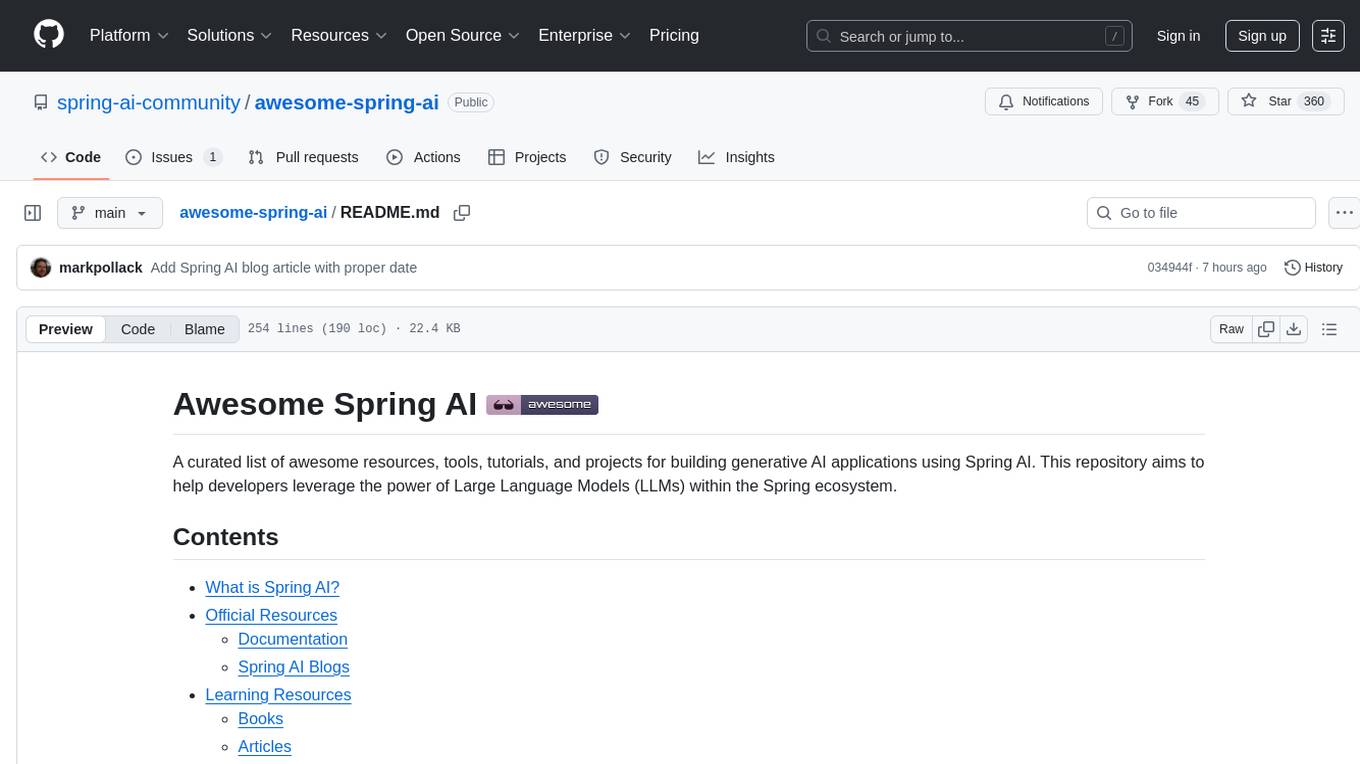Expand the Enterprise dropdown
Image resolution: width=1360 pixels, height=764 pixels.
point(585,35)
